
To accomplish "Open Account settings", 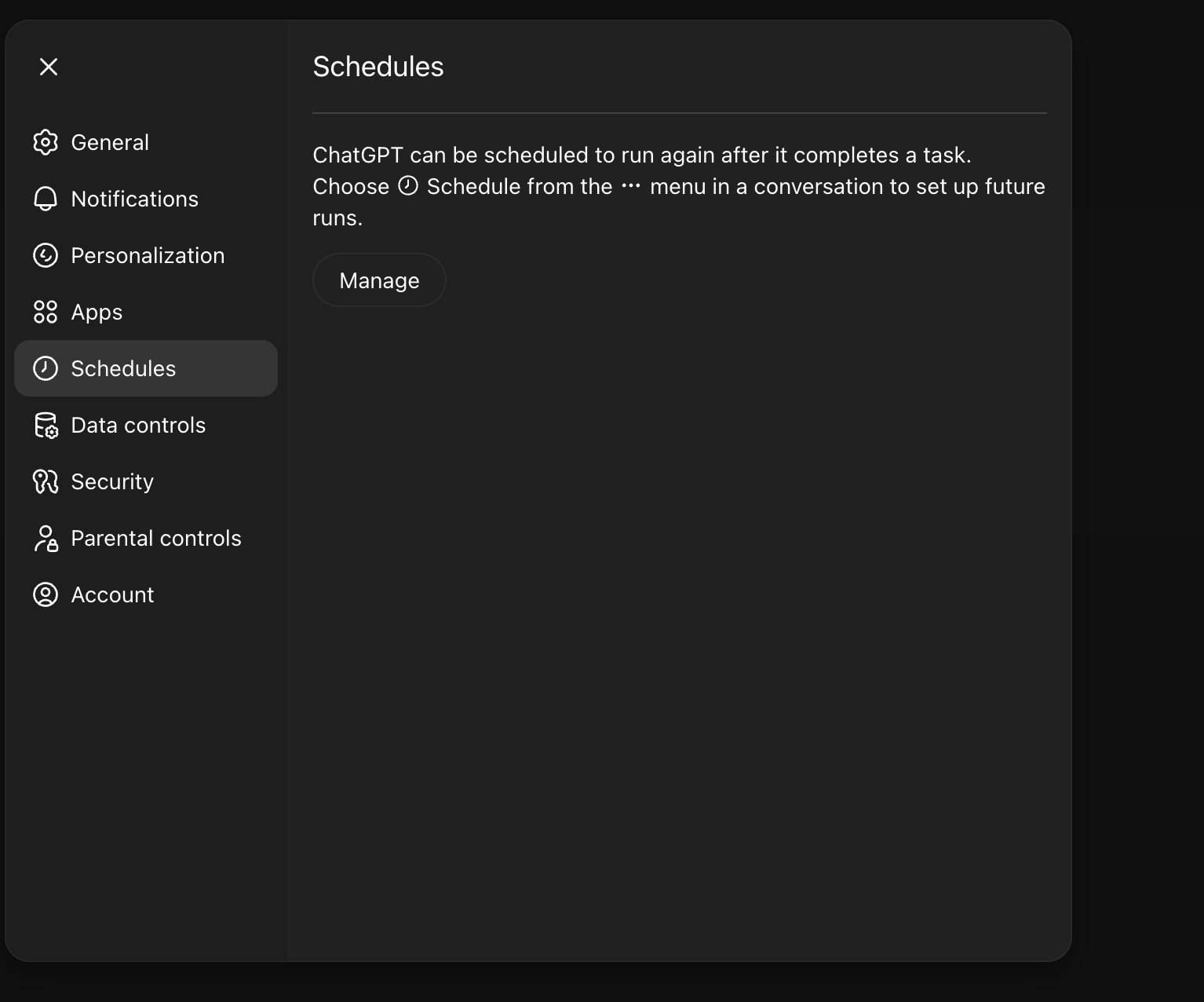I will [x=112, y=594].
